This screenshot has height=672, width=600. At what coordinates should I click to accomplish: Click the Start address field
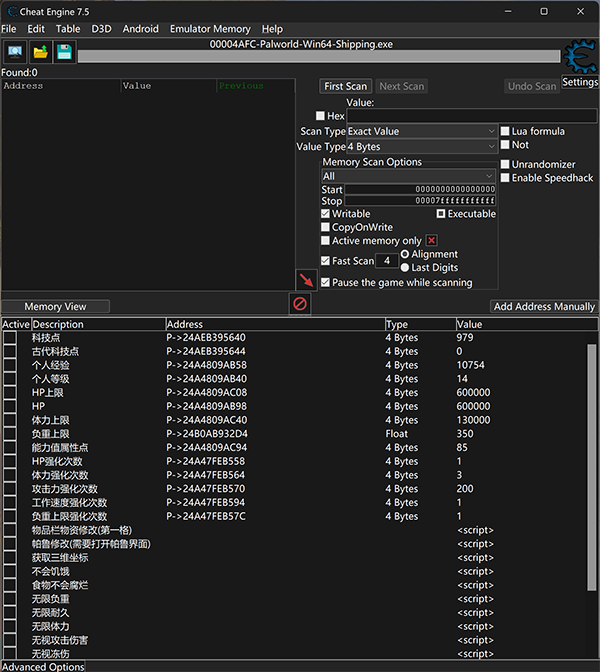click(420, 189)
